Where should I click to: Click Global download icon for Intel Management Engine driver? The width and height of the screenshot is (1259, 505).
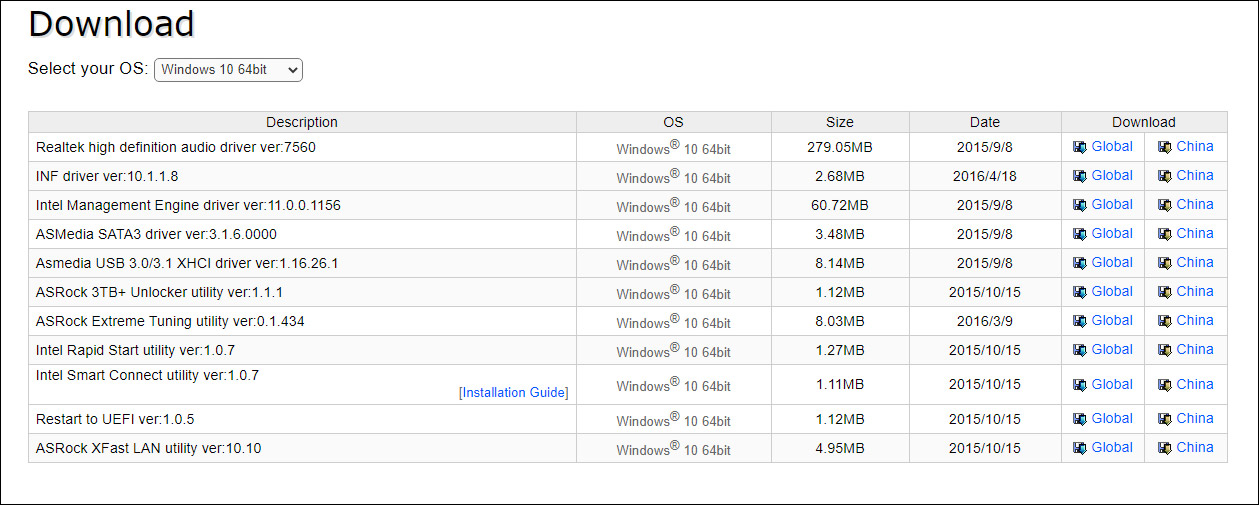[1079, 205]
